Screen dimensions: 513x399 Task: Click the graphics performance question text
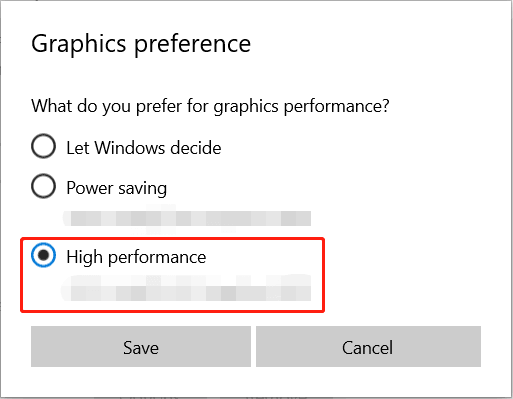(x=210, y=106)
